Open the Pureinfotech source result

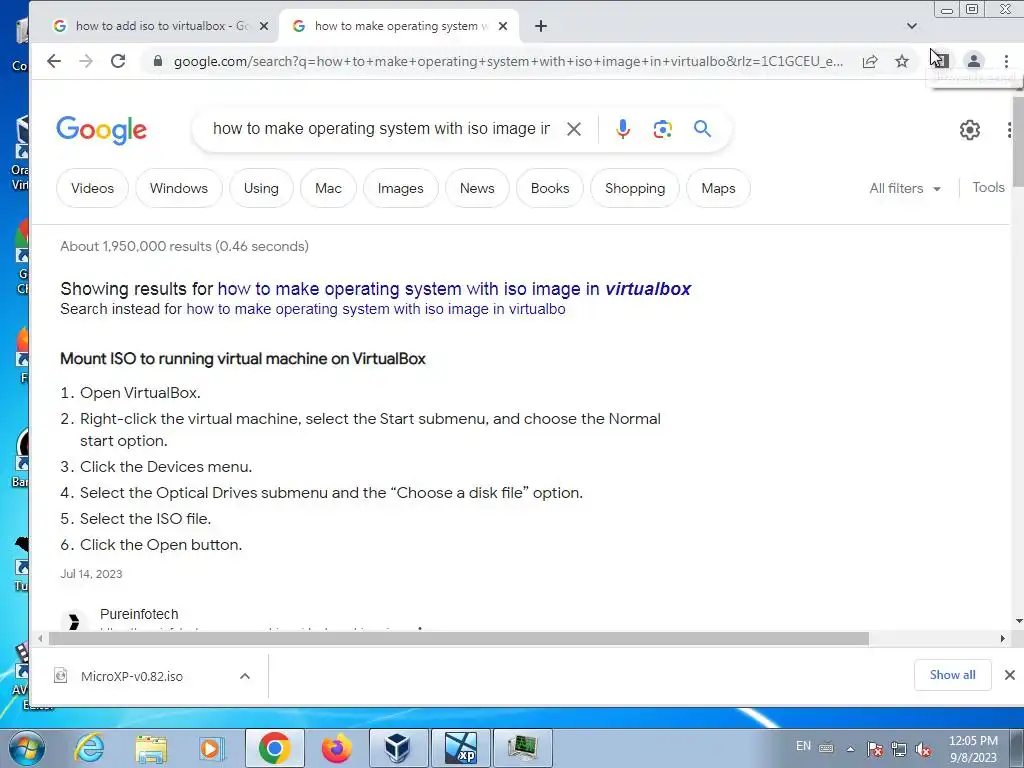coord(138,614)
